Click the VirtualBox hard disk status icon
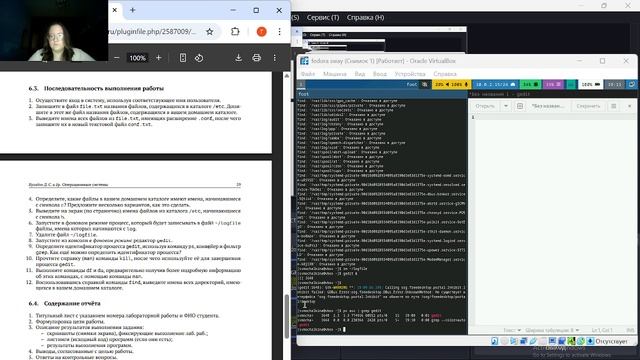The image size is (640, 360). [495, 341]
